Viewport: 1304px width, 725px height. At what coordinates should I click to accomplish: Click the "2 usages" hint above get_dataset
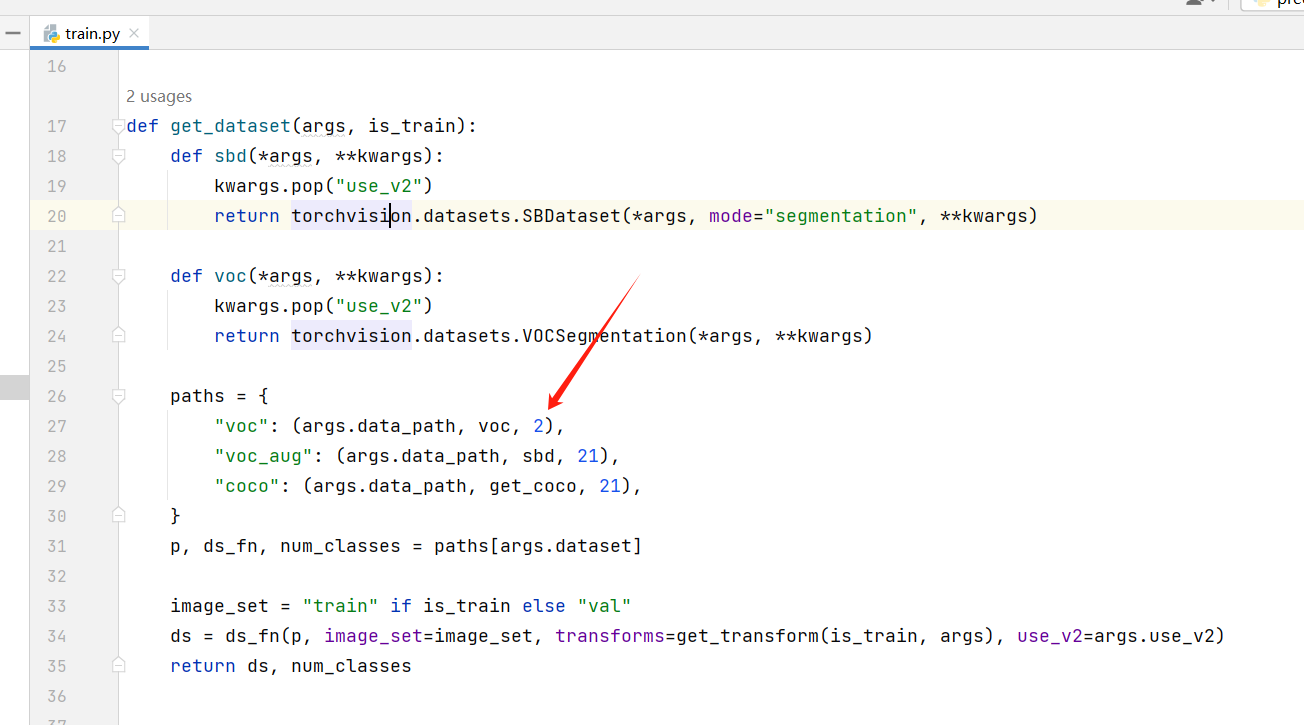click(x=158, y=96)
